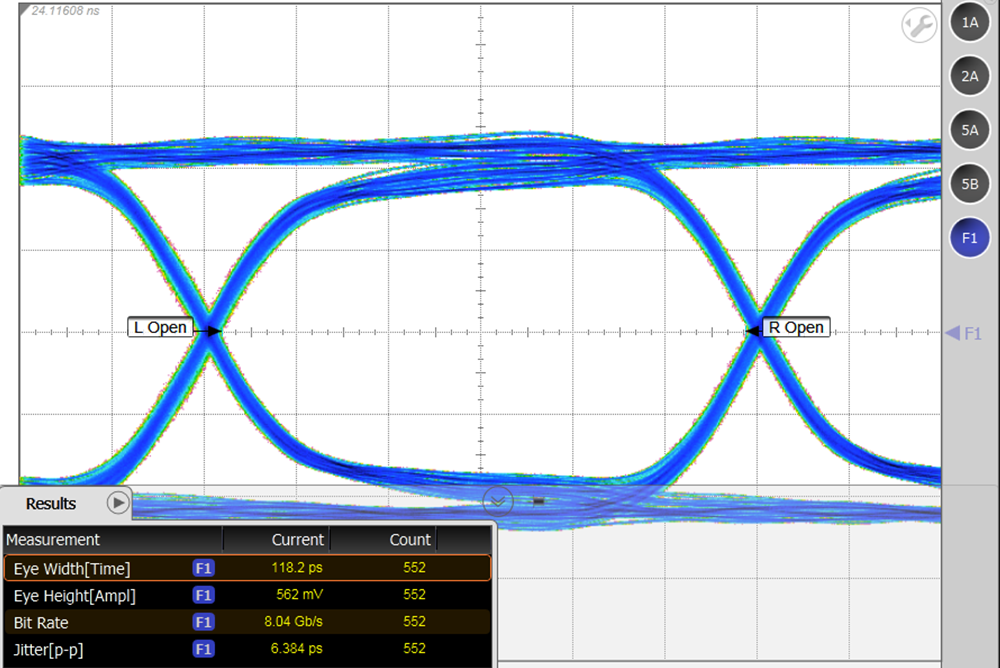Select the Eye Height[Ampl] measurement row
Image resolution: width=1000 pixels, height=668 pixels.
(x=90, y=595)
